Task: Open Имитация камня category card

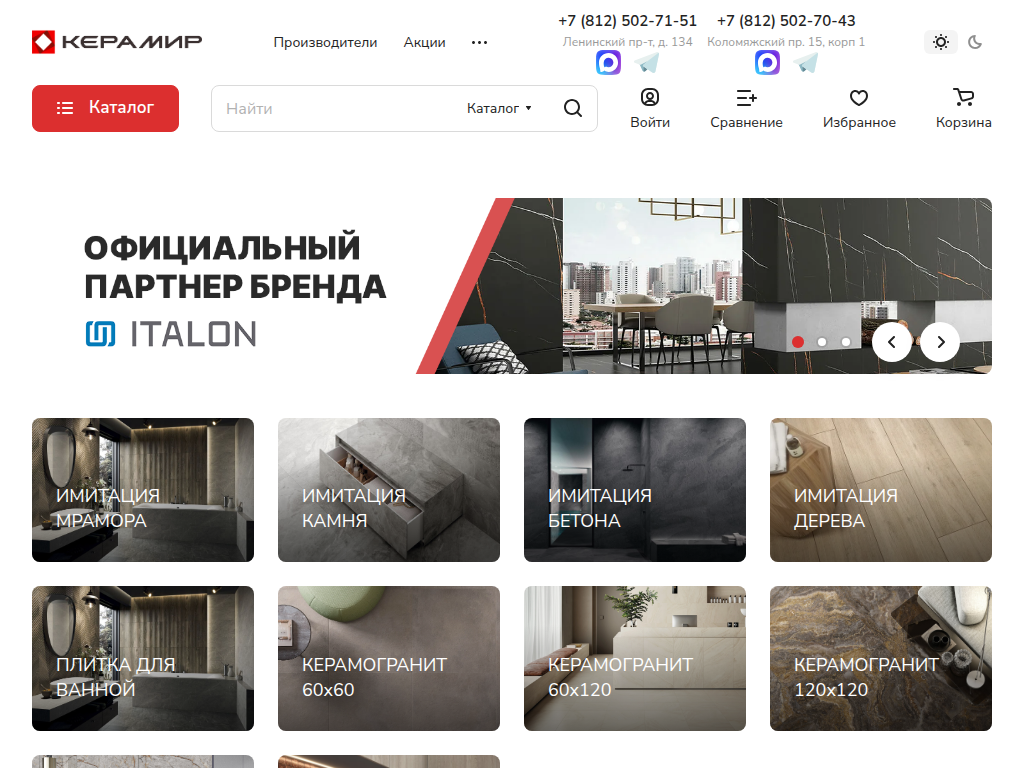Action: point(389,490)
